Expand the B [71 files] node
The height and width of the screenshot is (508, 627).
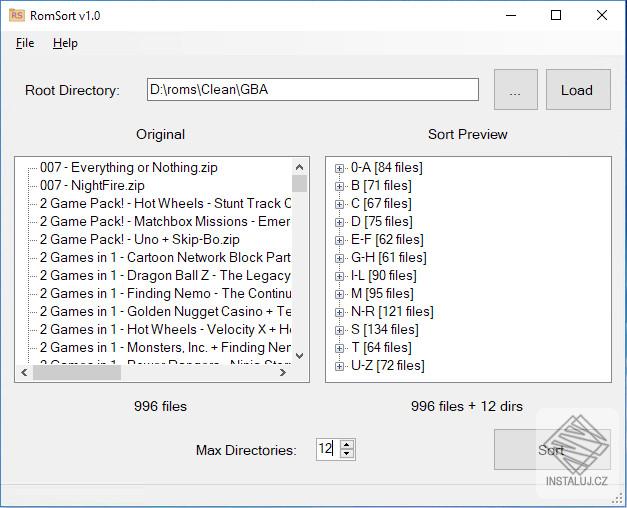(339, 186)
